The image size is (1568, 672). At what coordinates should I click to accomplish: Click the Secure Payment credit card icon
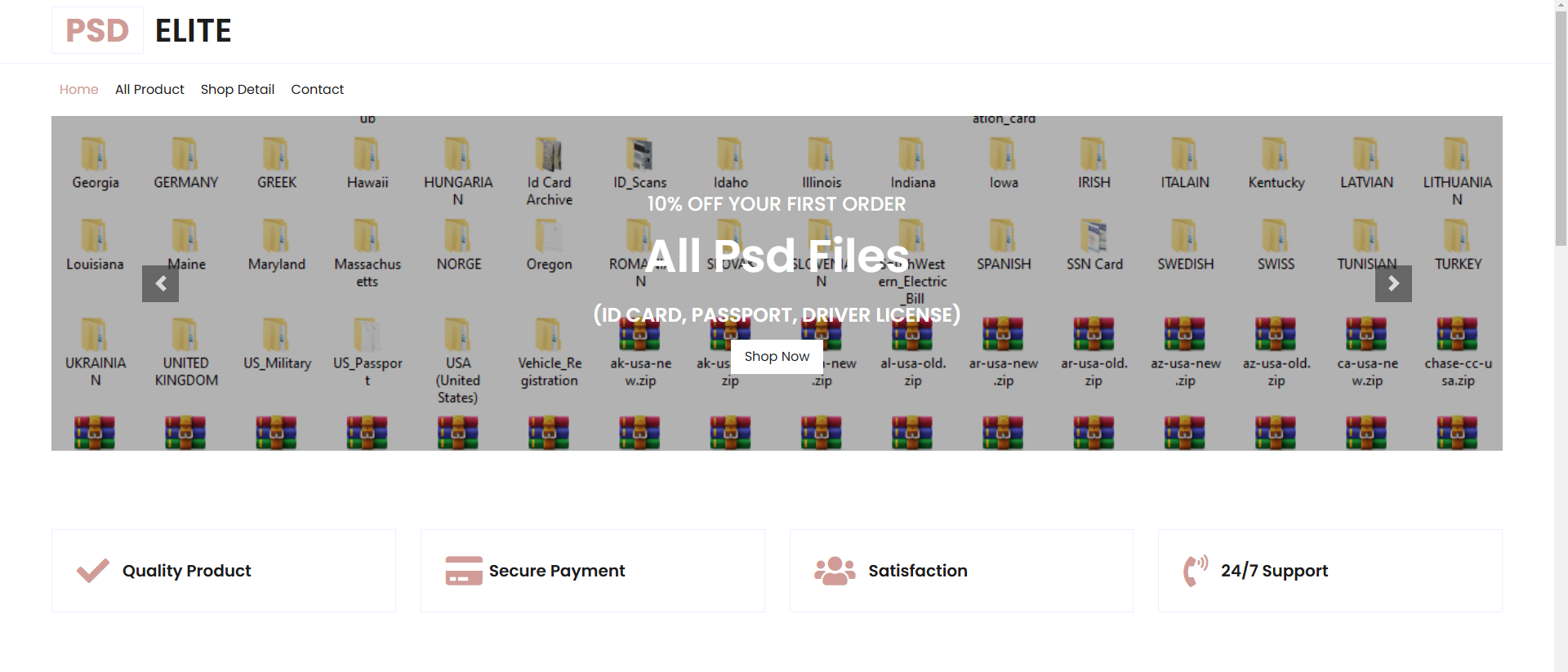[464, 571]
